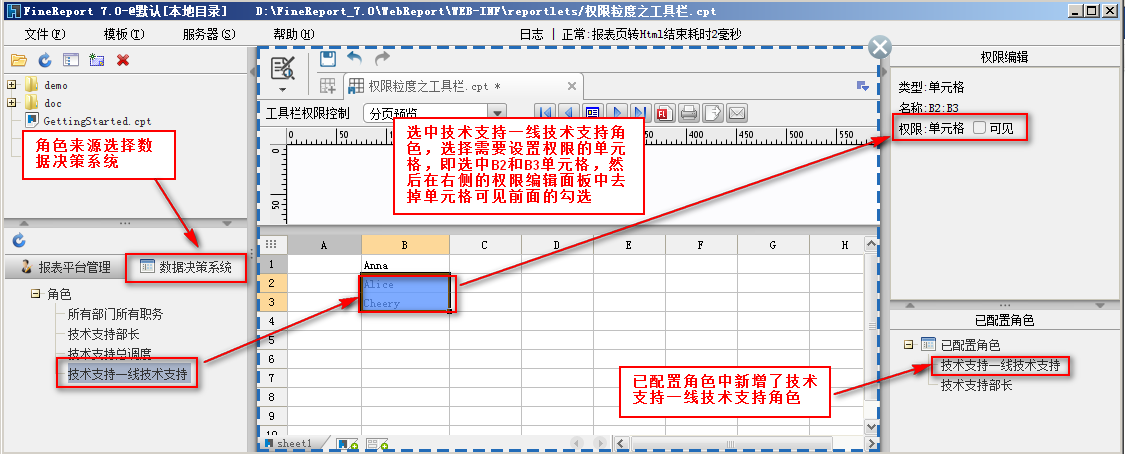Image resolution: width=1125 pixels, height=454 pixels.
Task: Select row header 5
Action: click(x=270, y=340)
